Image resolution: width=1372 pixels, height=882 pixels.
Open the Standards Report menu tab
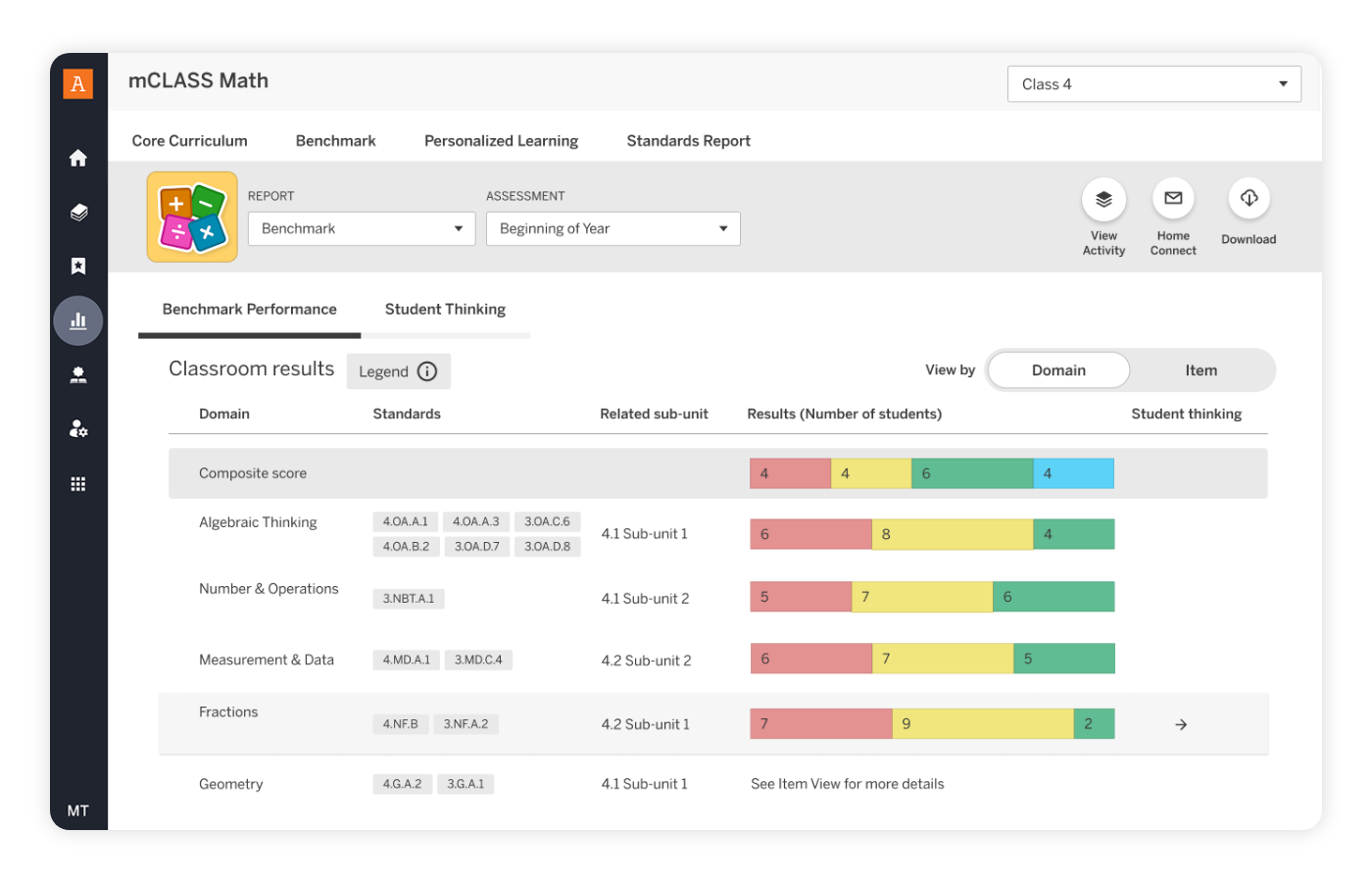(688, 141)
